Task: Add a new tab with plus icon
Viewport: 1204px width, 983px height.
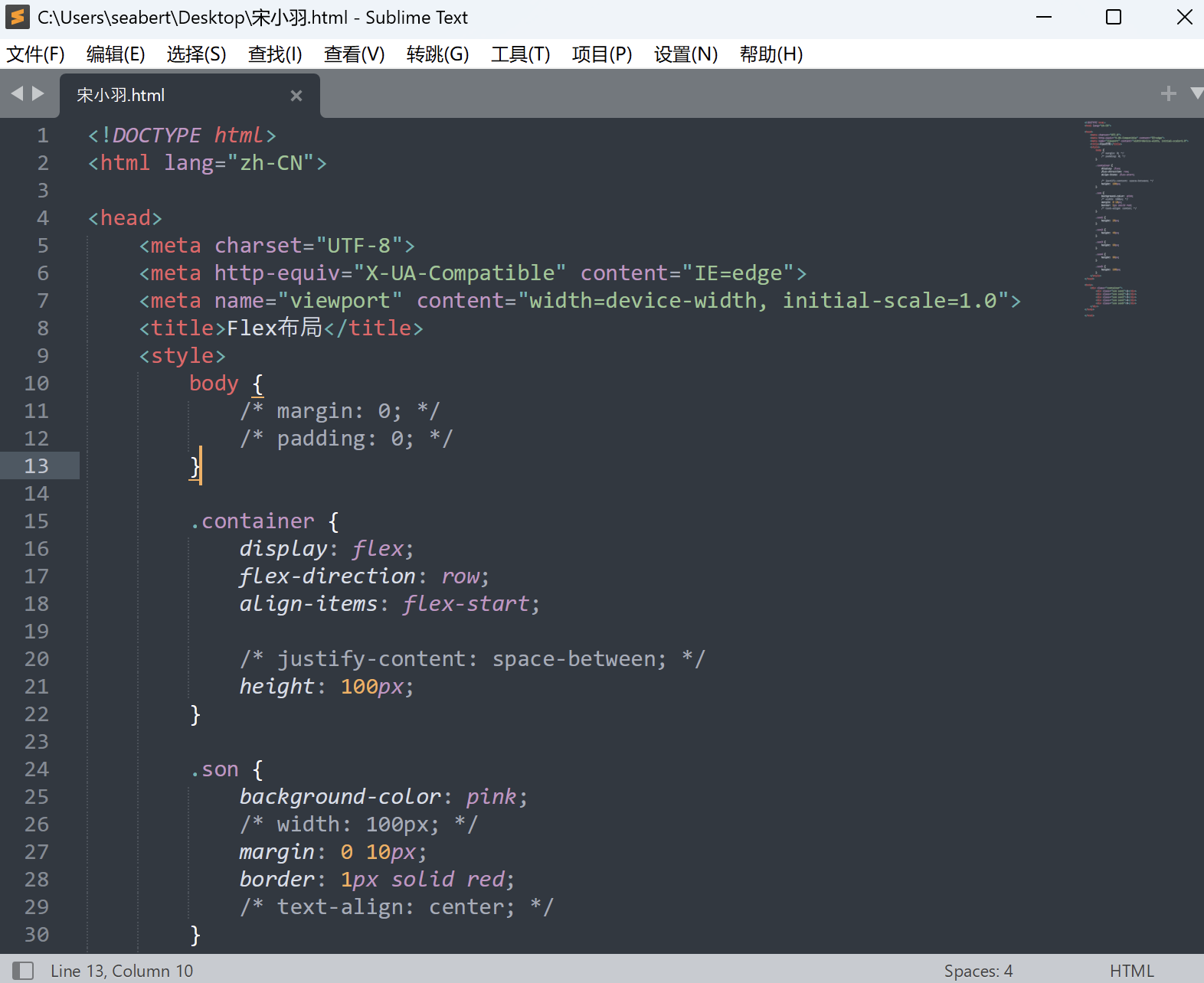Action: (1168, 93)
